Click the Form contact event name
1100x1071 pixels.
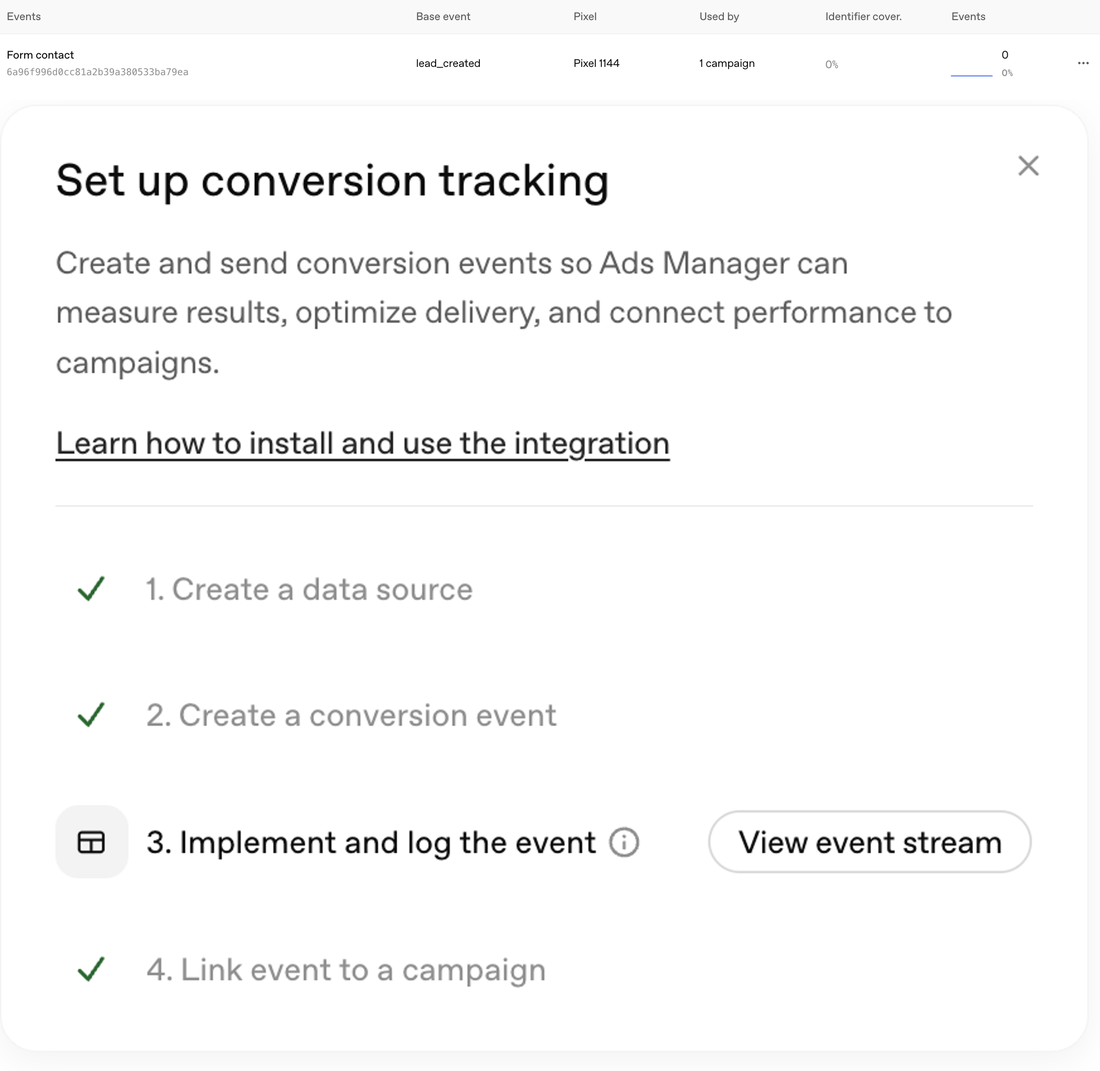(x=40, y=55)
